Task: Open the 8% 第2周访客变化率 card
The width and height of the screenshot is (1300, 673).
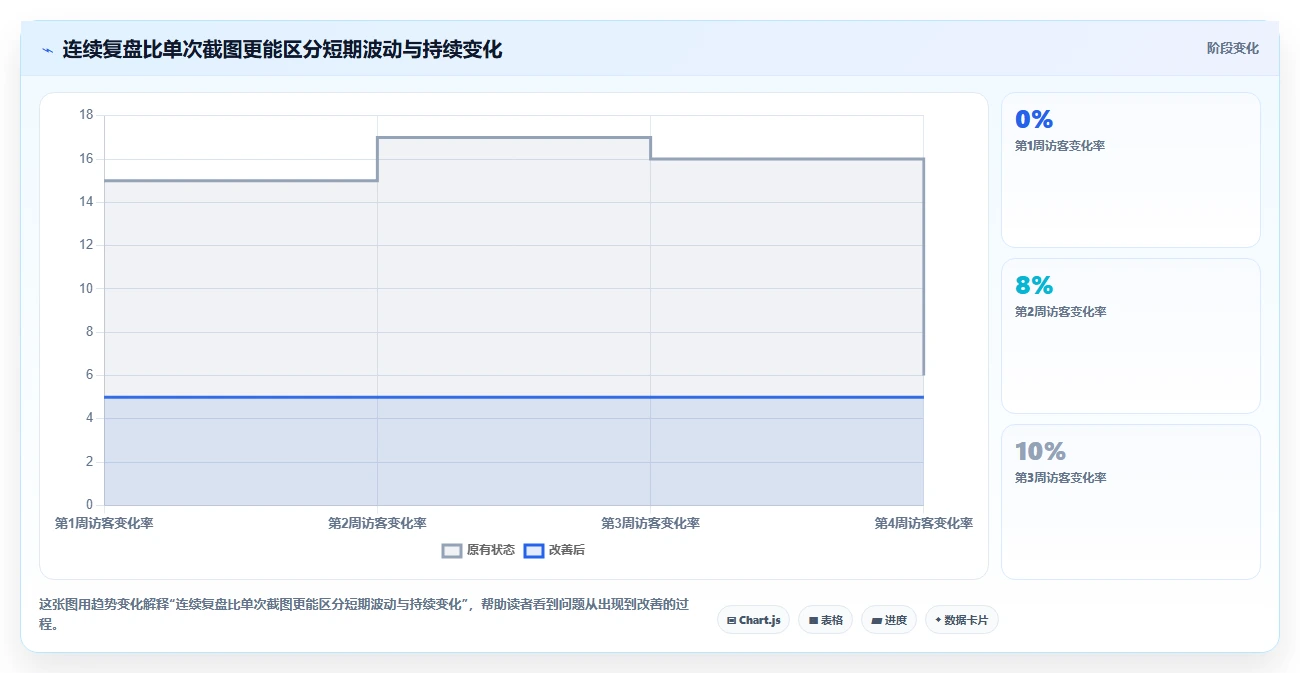Action: click(1130, 336)
